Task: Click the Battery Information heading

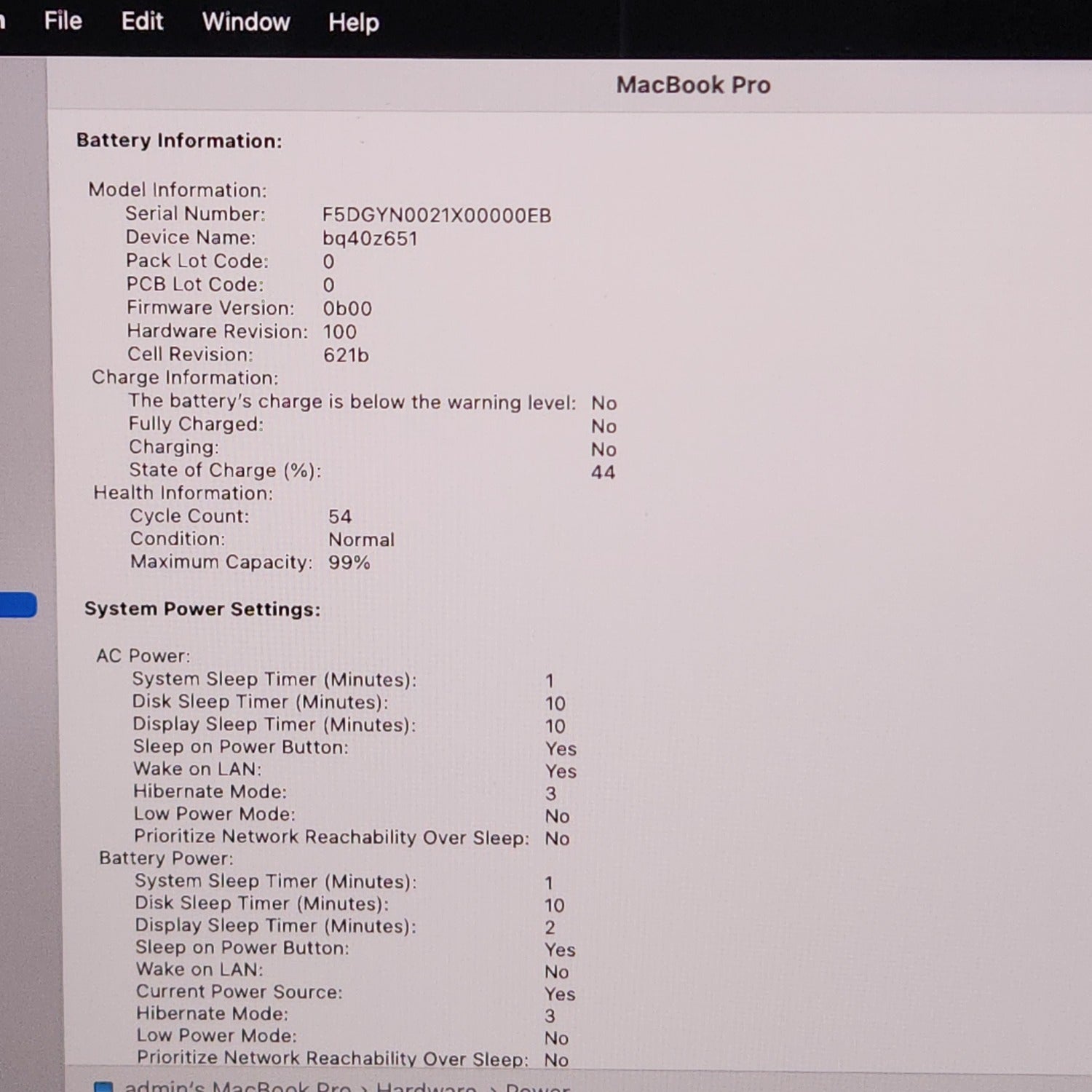Action: (x=179, y=141)
